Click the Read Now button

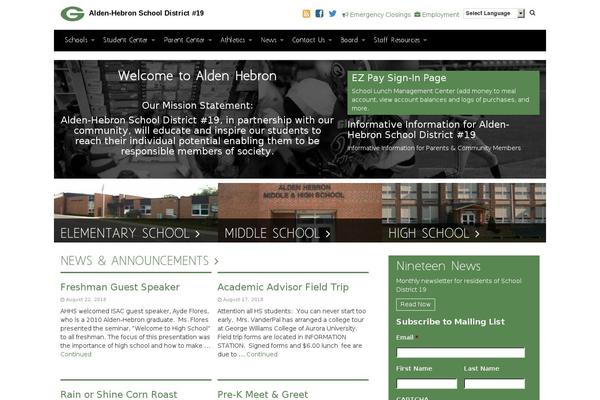coord(416,304)
